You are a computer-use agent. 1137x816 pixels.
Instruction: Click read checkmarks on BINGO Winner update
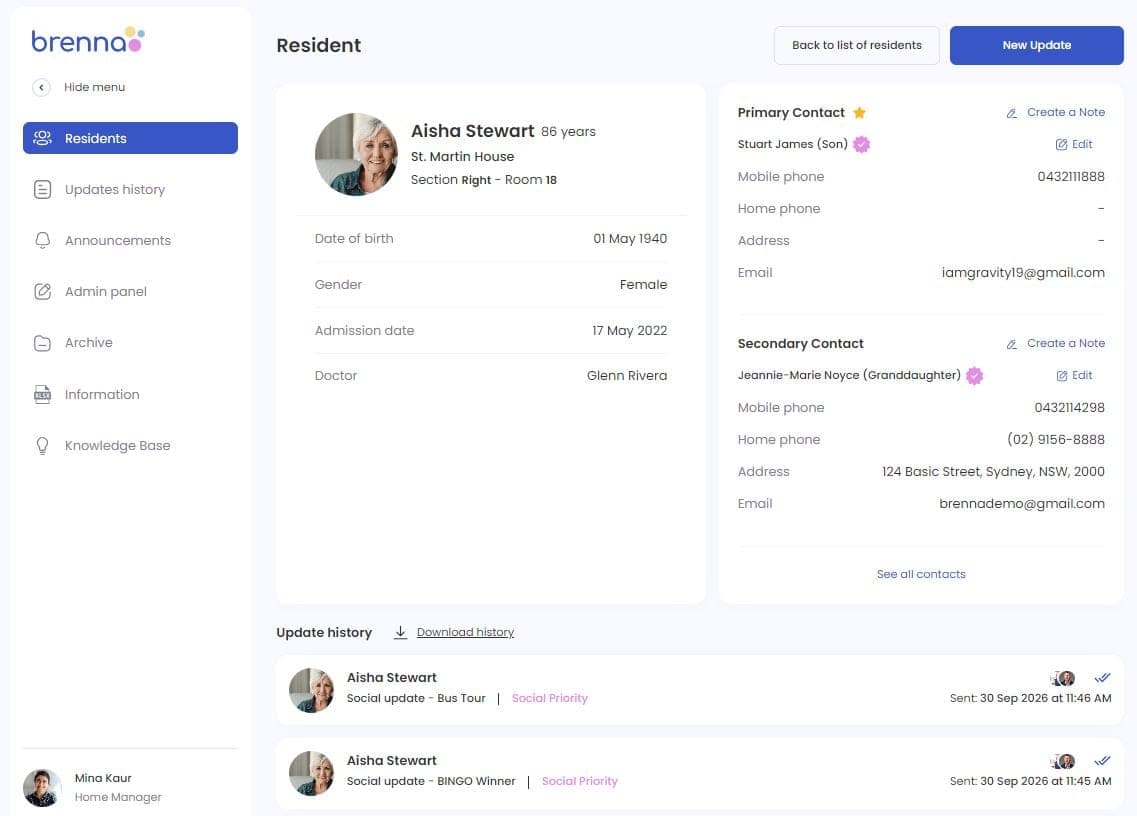[1102, 761]
